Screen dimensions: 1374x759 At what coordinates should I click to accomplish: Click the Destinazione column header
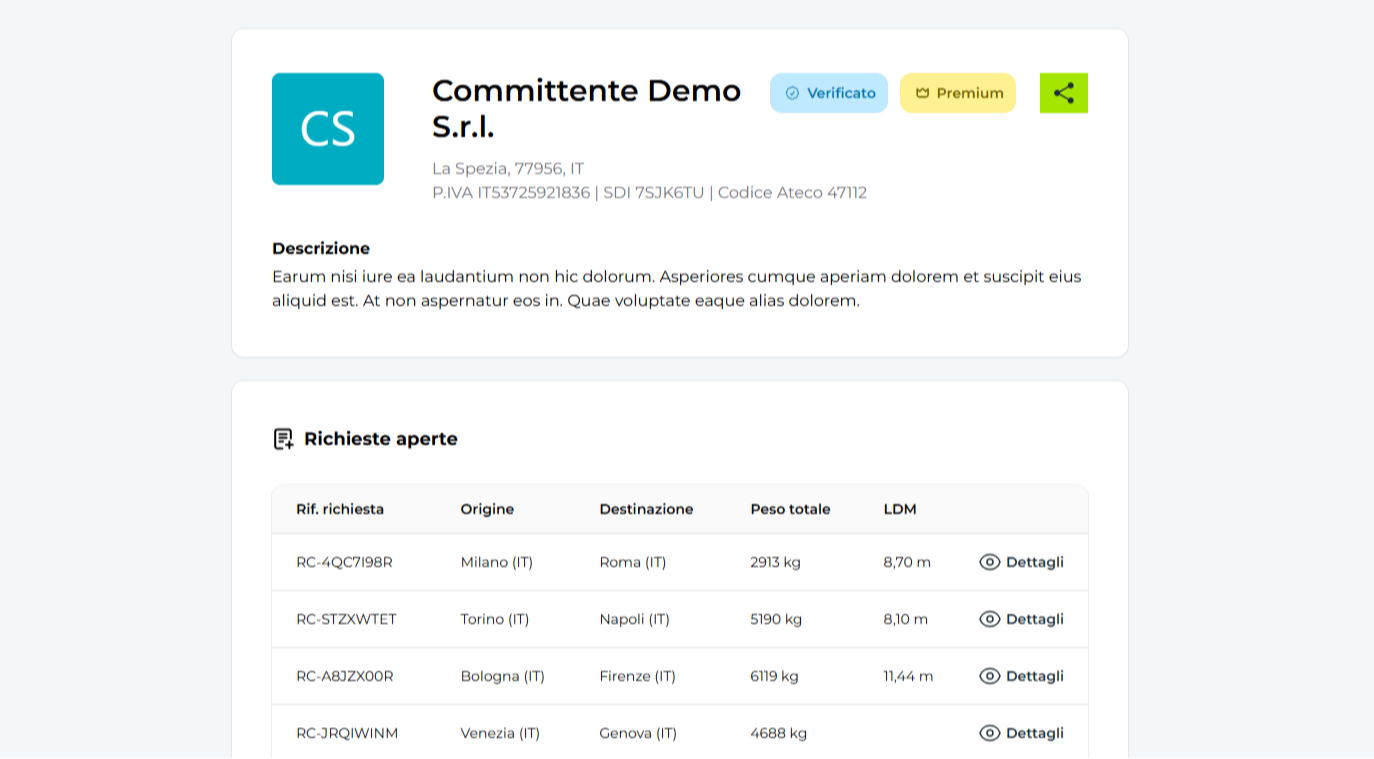point(646,509)
